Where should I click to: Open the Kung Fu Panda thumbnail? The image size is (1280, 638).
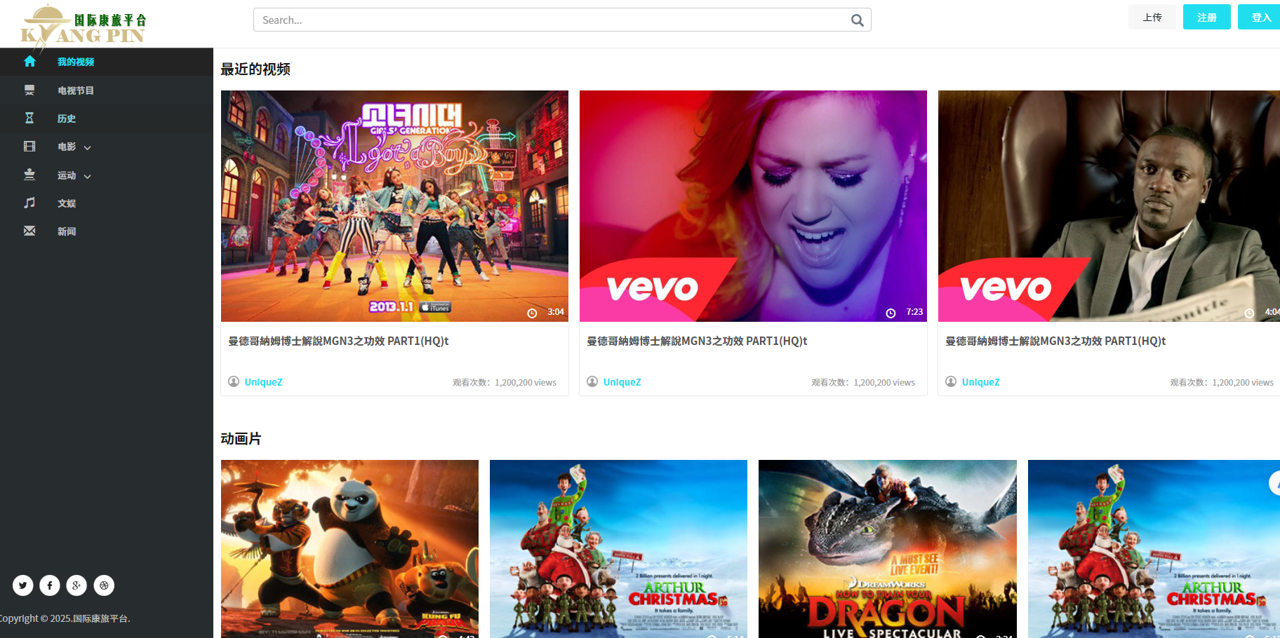[349, 548]
